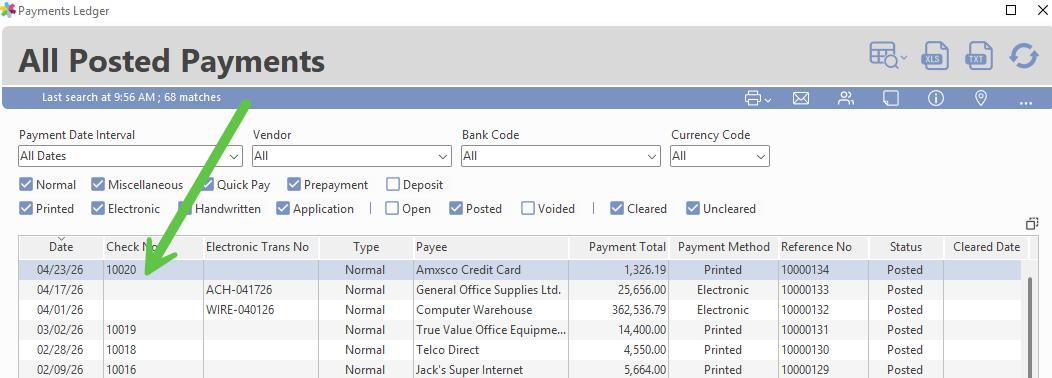Toggle the Miscellaneous checkbox
Viewport: 1052px width, 378px height.
click(98, 185)
